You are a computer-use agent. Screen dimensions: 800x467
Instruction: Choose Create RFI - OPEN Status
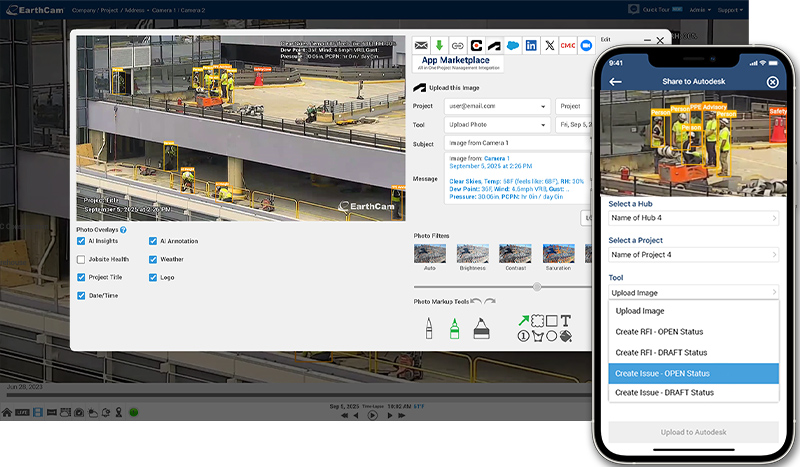(x=694, y=332)
